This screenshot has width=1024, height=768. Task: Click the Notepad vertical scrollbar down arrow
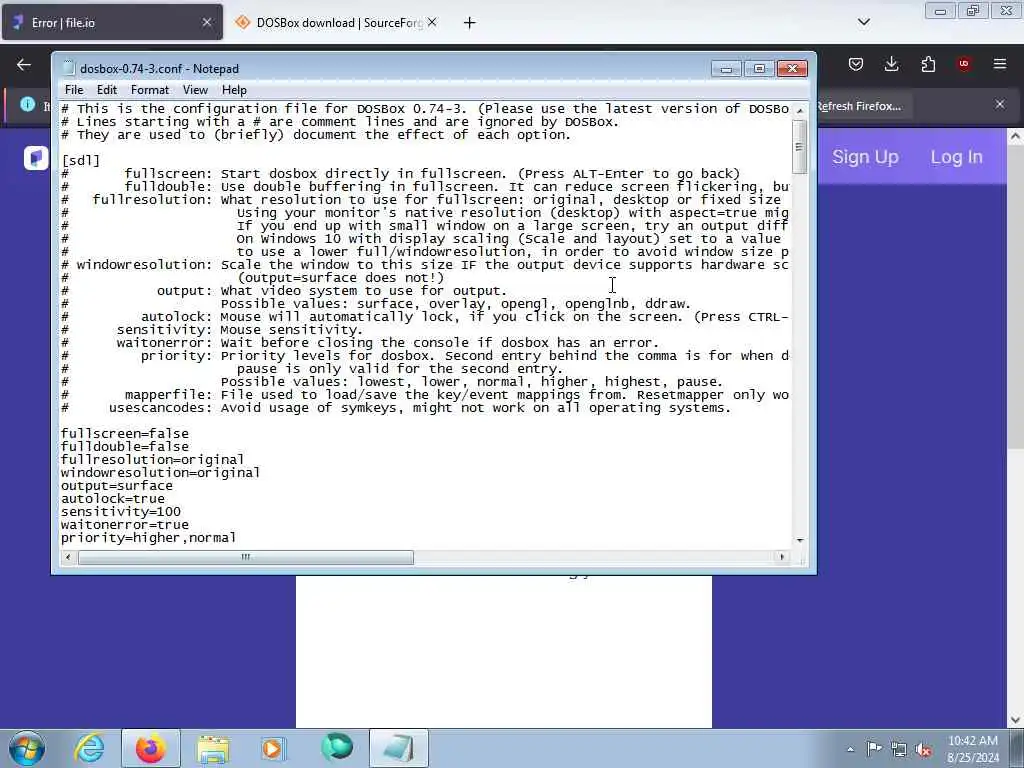(799, 541)
